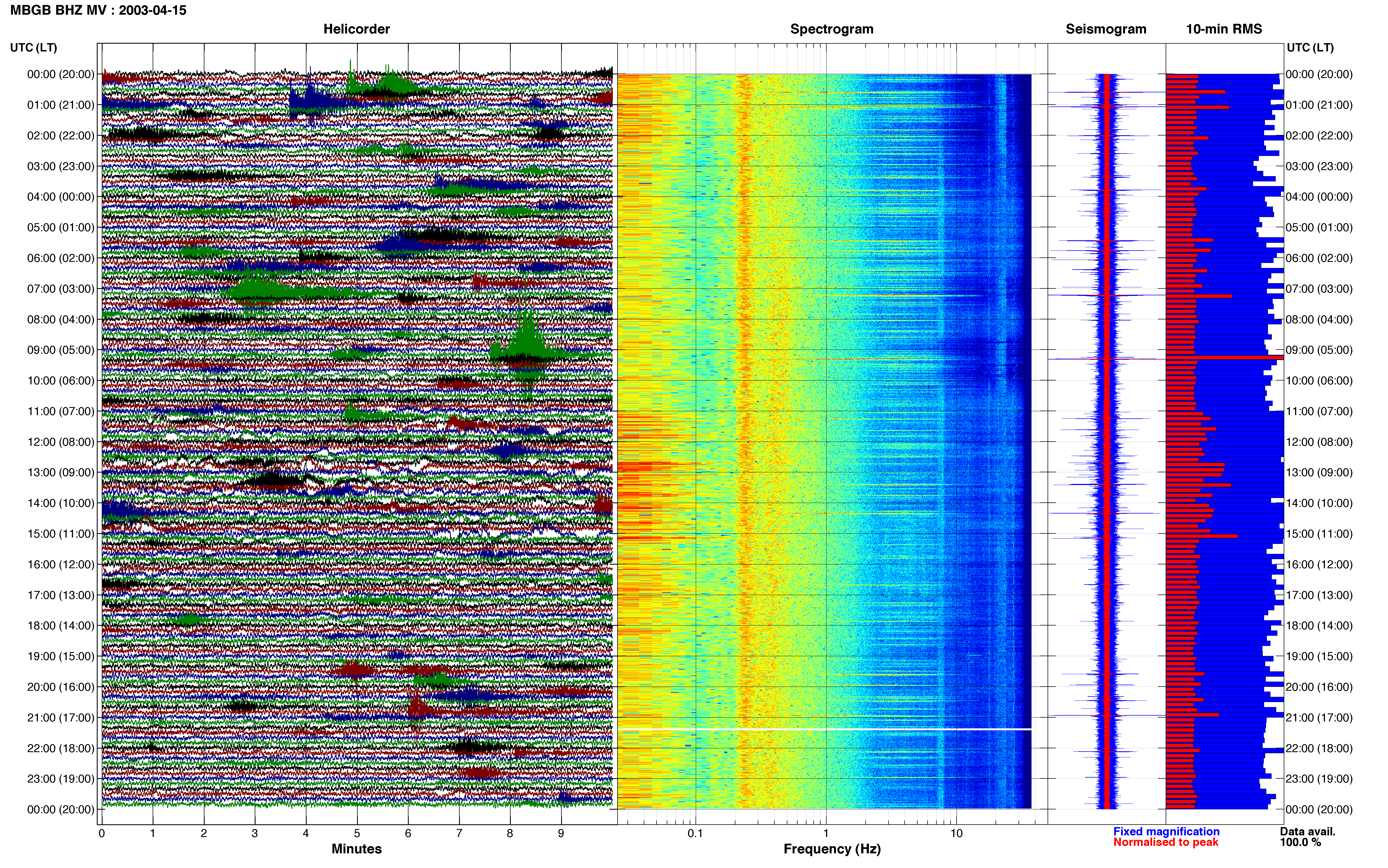
Task: Click the red 'Normalised to peak' legend text
Action: [1166, 842]
